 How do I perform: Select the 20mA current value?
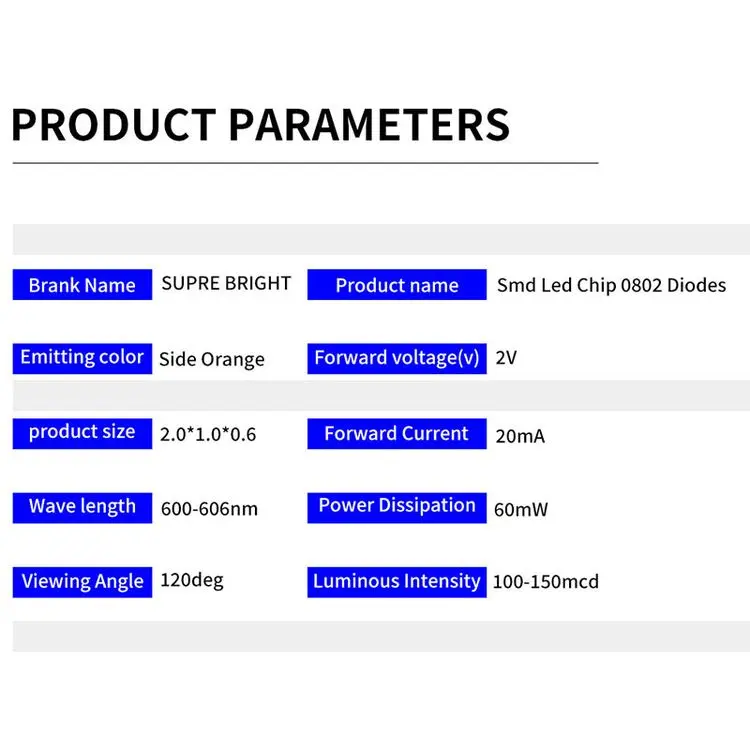[520, 436]
